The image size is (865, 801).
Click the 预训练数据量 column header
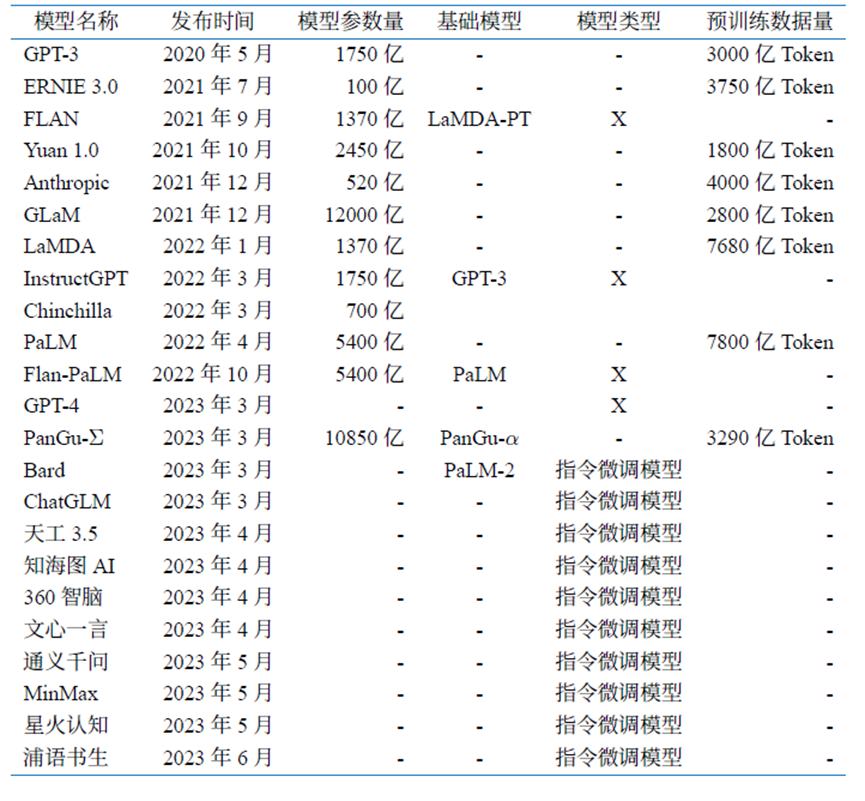point(770,22)
